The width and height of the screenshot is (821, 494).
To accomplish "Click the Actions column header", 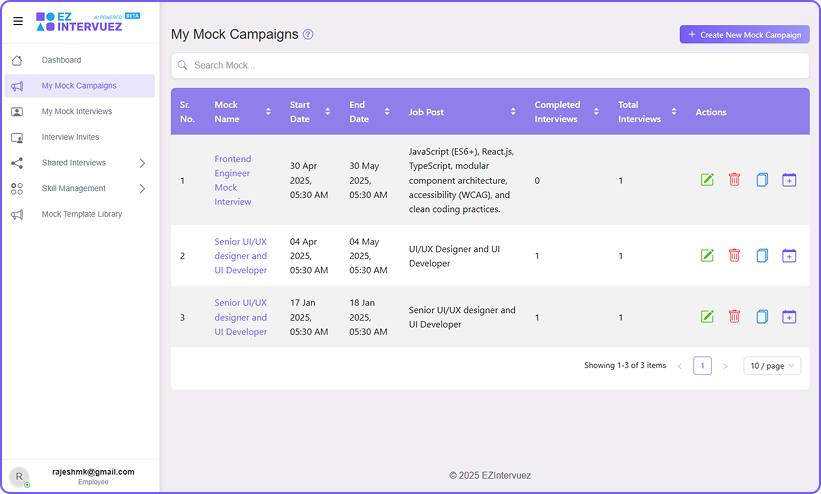I will (711, 112).
